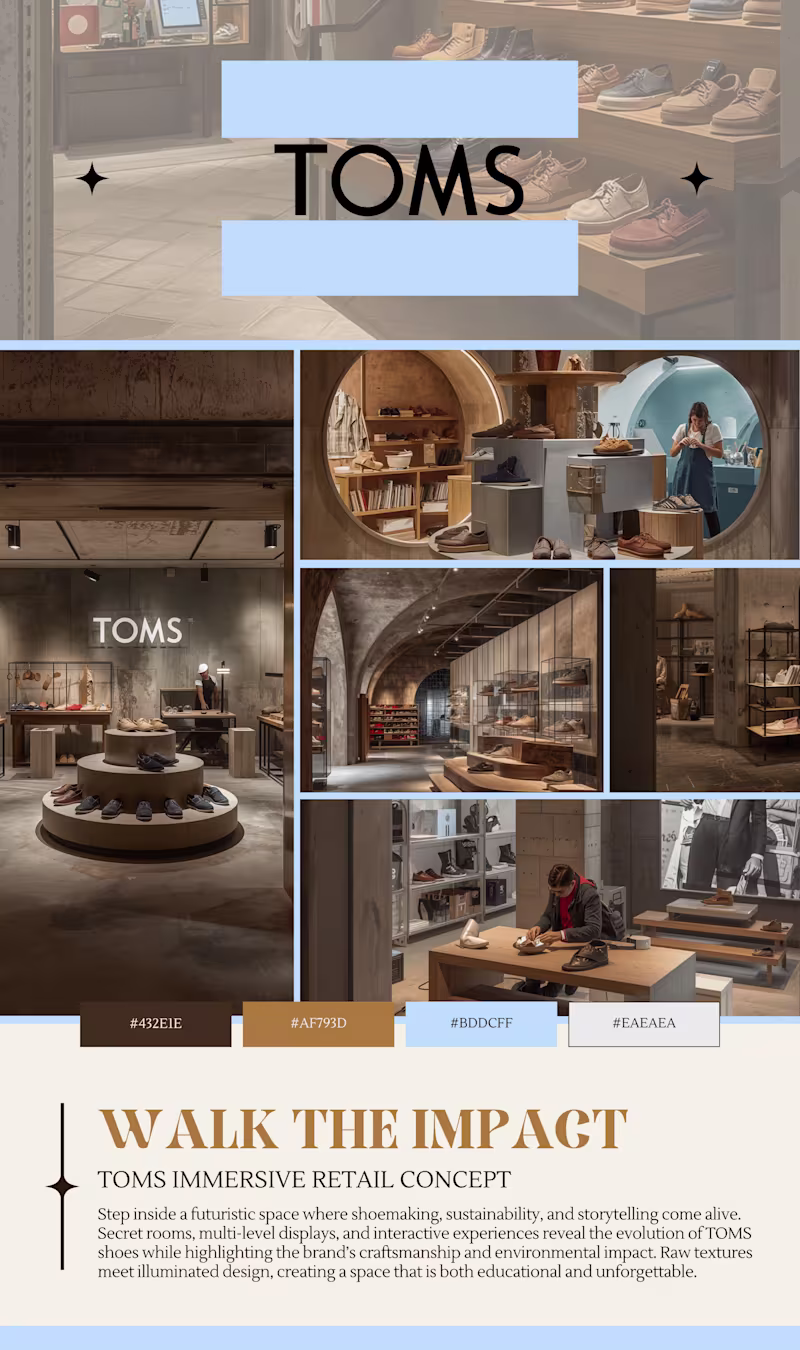
Task: Select the tan #AF793D color swatch
Action: point(318,1024)
